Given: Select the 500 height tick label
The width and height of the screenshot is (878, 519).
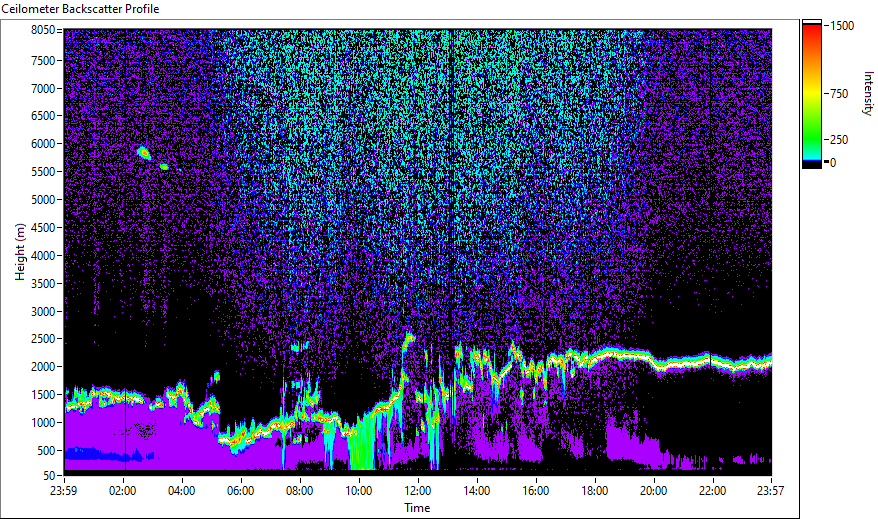Looking at the screenshot, I should click(46, 451).
